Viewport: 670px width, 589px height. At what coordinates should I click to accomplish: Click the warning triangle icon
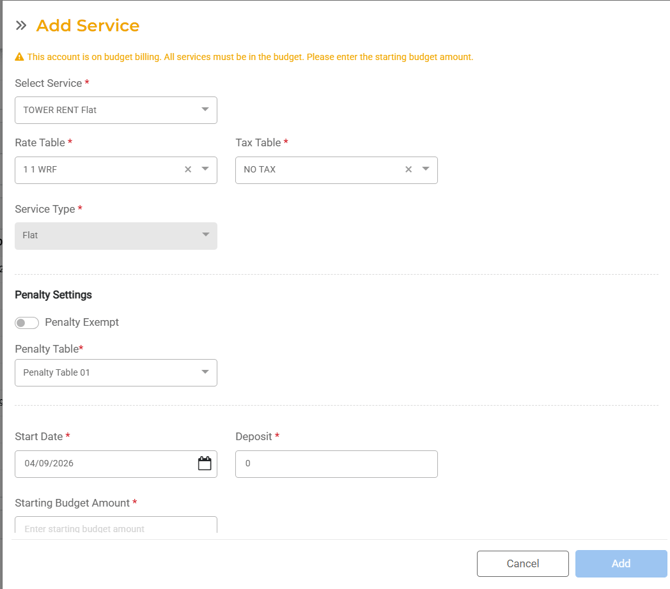[x=20, y=57]
